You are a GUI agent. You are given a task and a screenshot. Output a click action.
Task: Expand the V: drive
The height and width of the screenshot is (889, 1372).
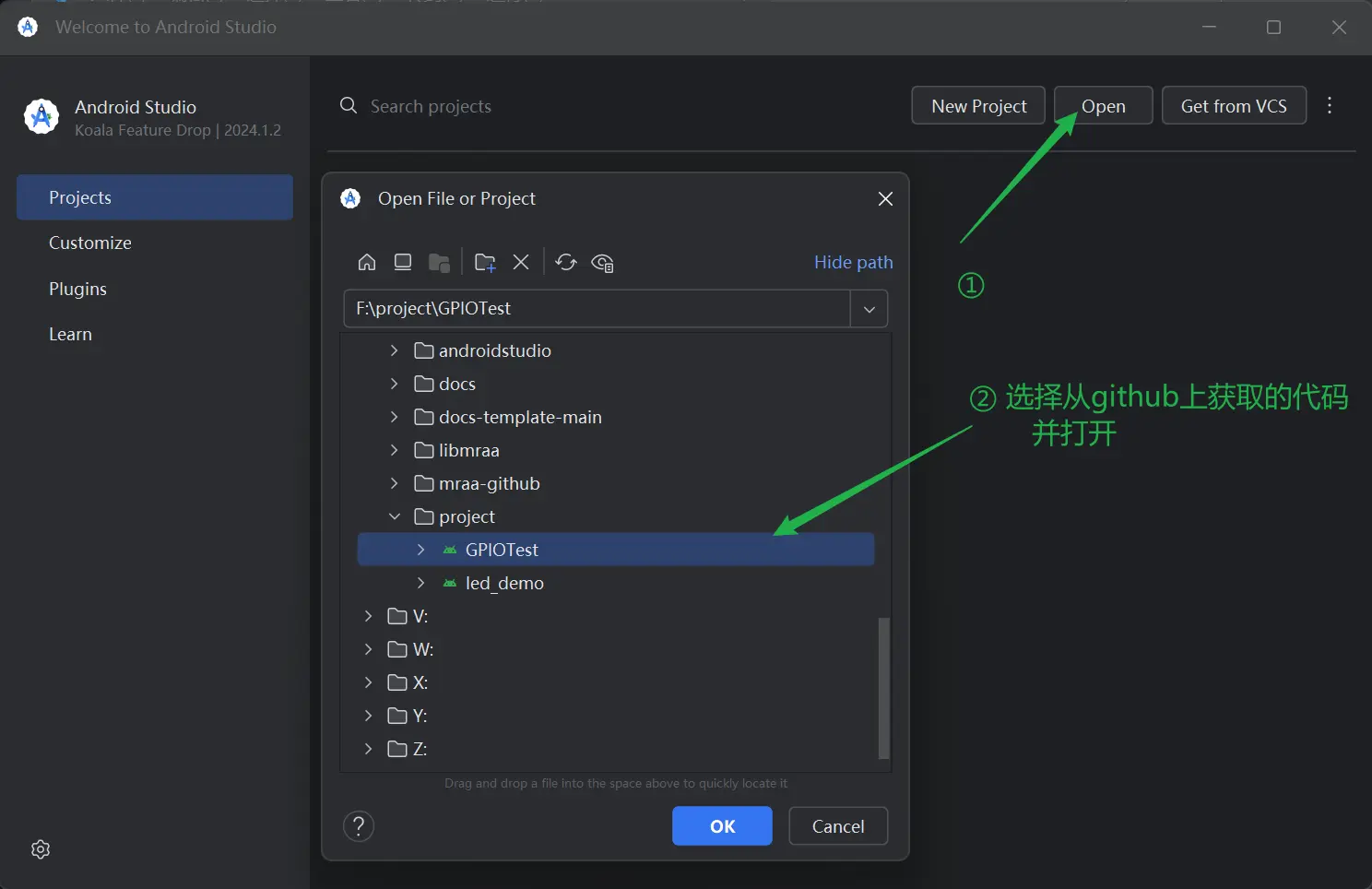[x=369, y=616]
